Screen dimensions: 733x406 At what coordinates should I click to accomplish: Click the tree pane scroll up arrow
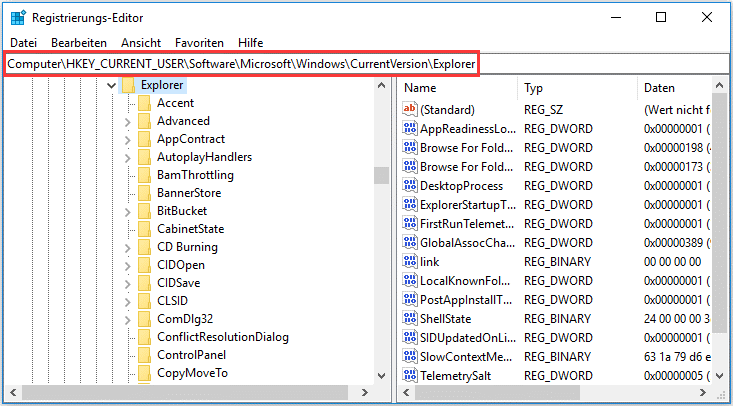click(x=381, y=86)
